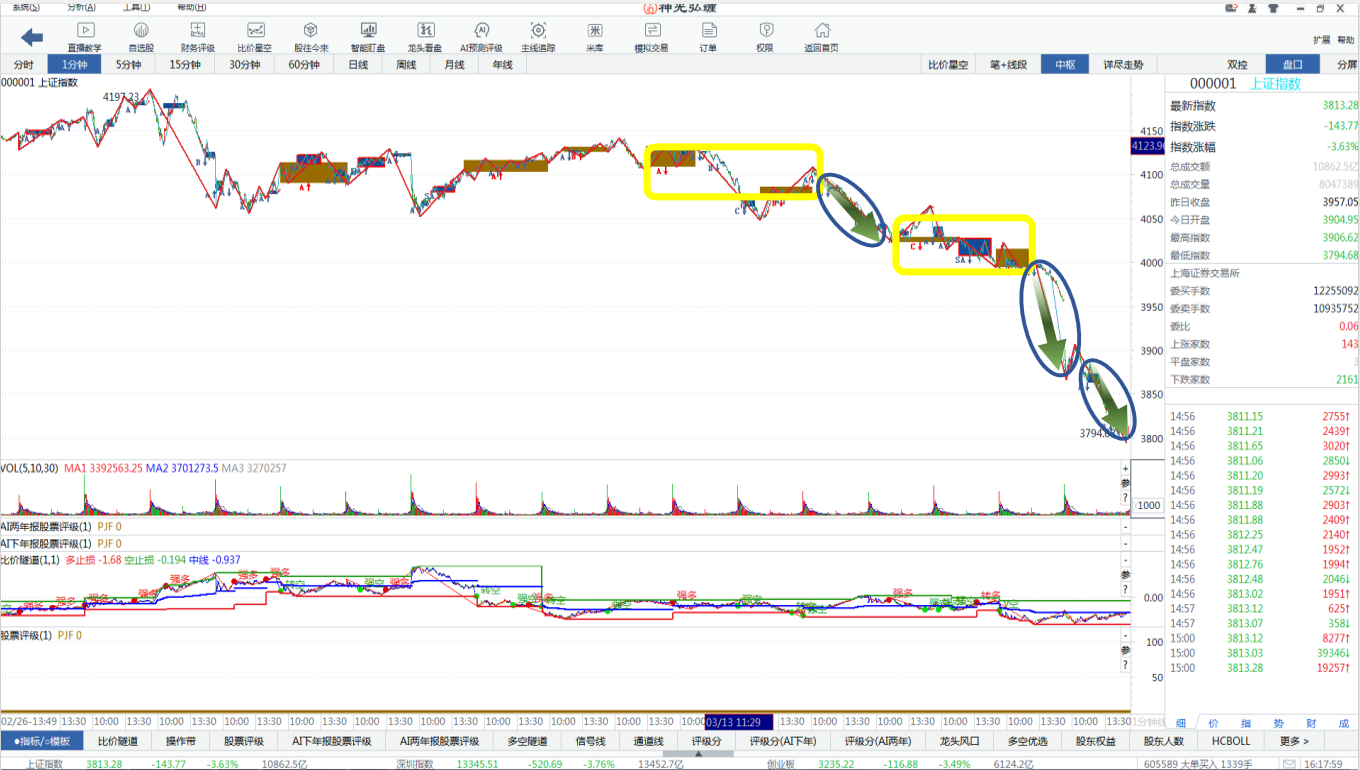Open 直播教学 live teaching icon

coord(84,37)
